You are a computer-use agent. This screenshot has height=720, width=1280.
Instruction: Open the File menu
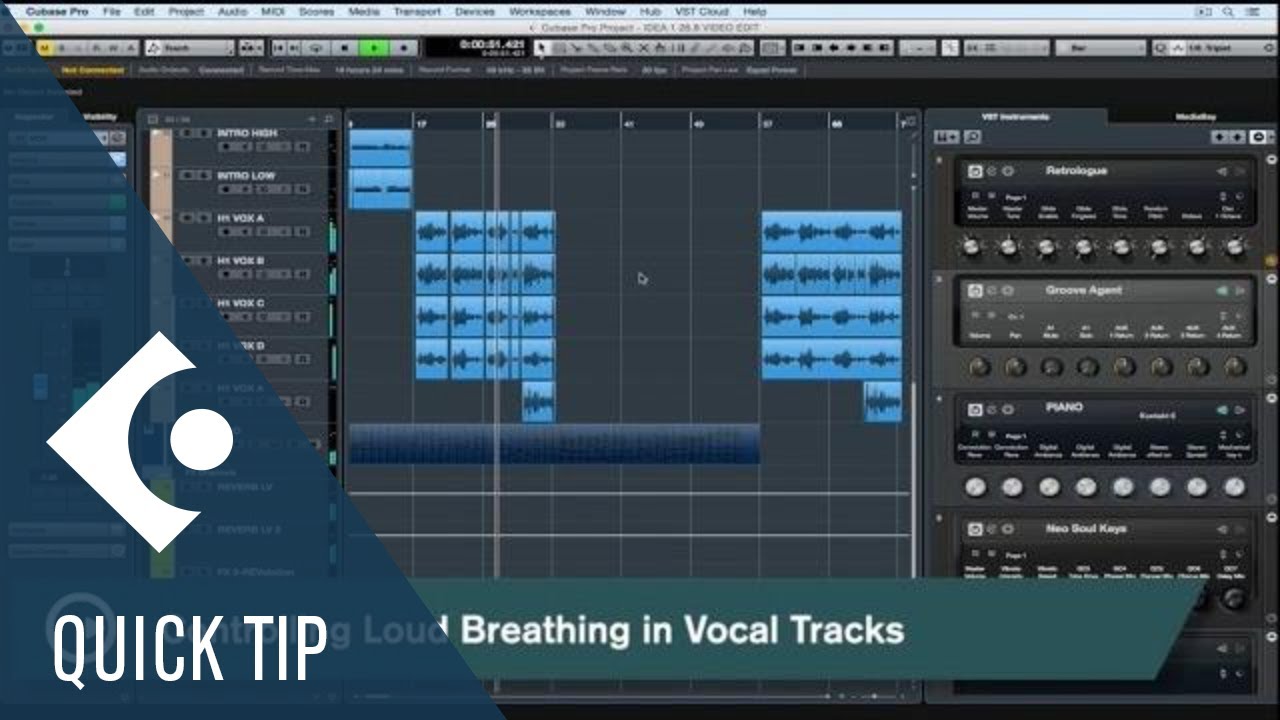[x=112, y=11]
